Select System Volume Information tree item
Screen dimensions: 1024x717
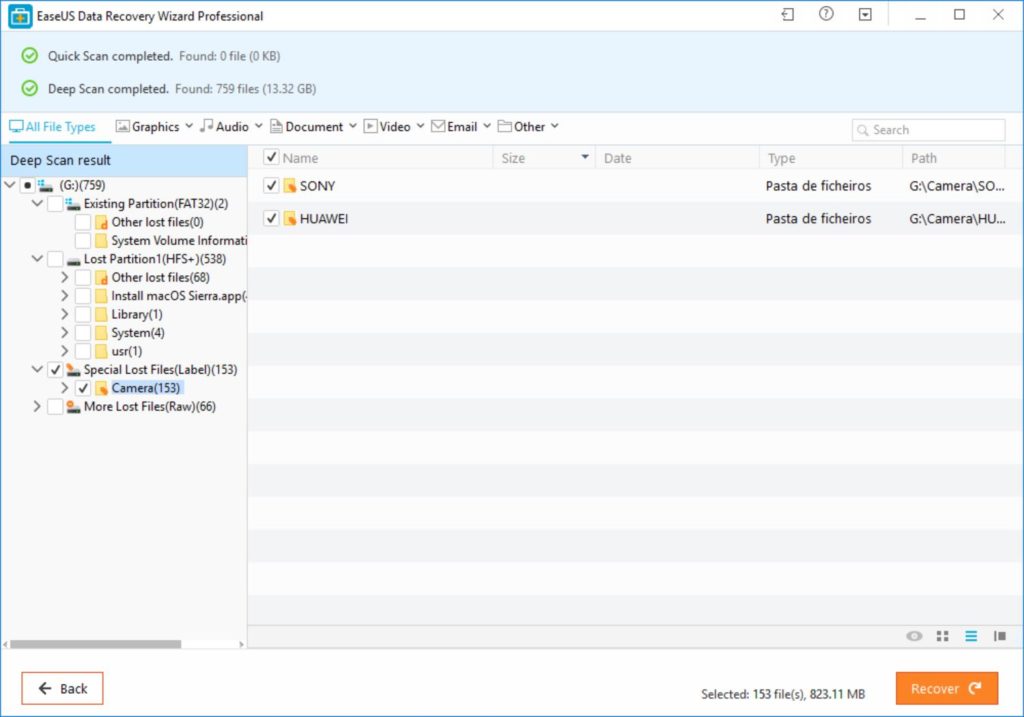coord(179,240)
